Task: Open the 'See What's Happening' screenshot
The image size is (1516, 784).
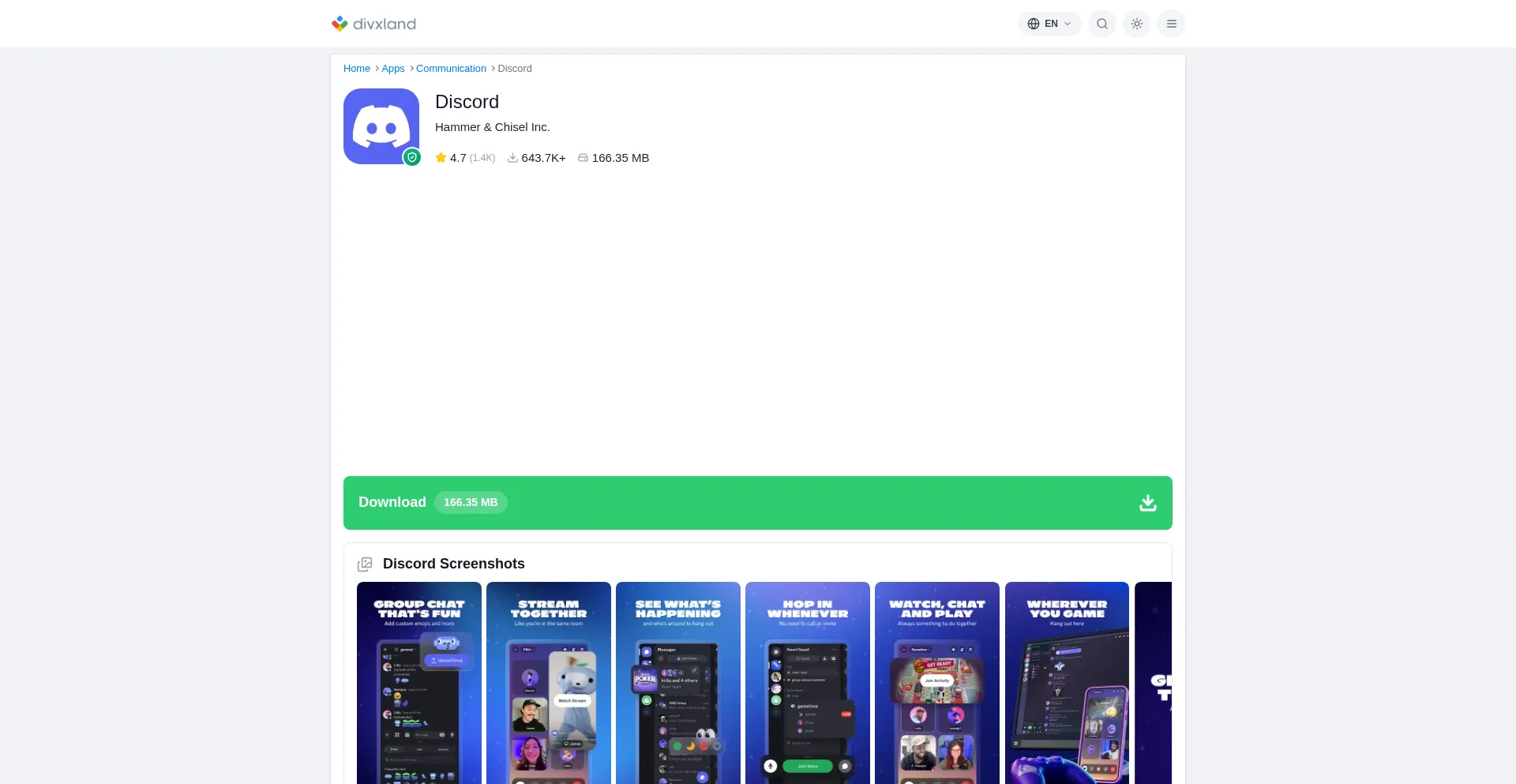Action: point(678,683)
